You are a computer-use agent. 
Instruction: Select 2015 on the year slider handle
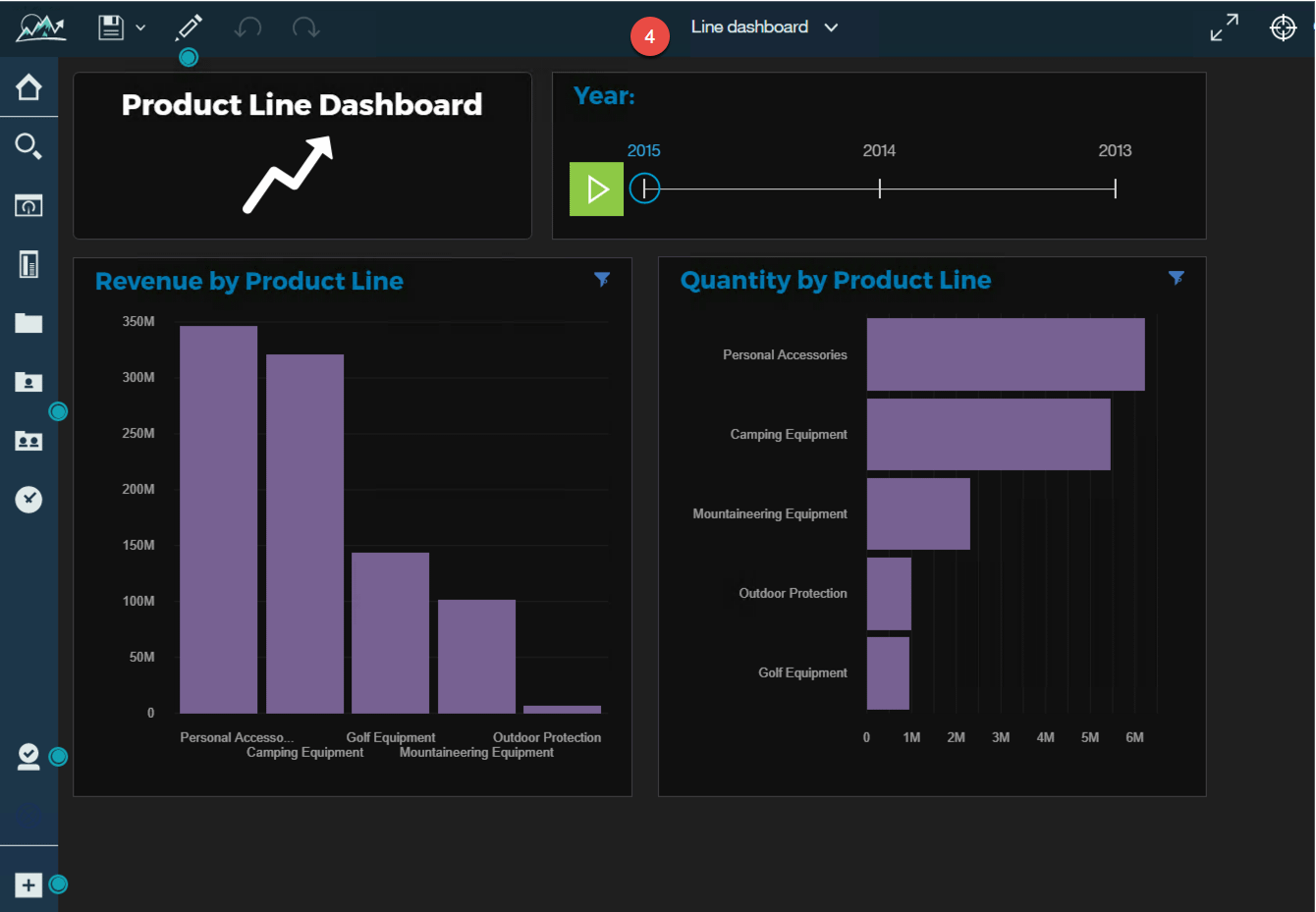pos(645,188)
